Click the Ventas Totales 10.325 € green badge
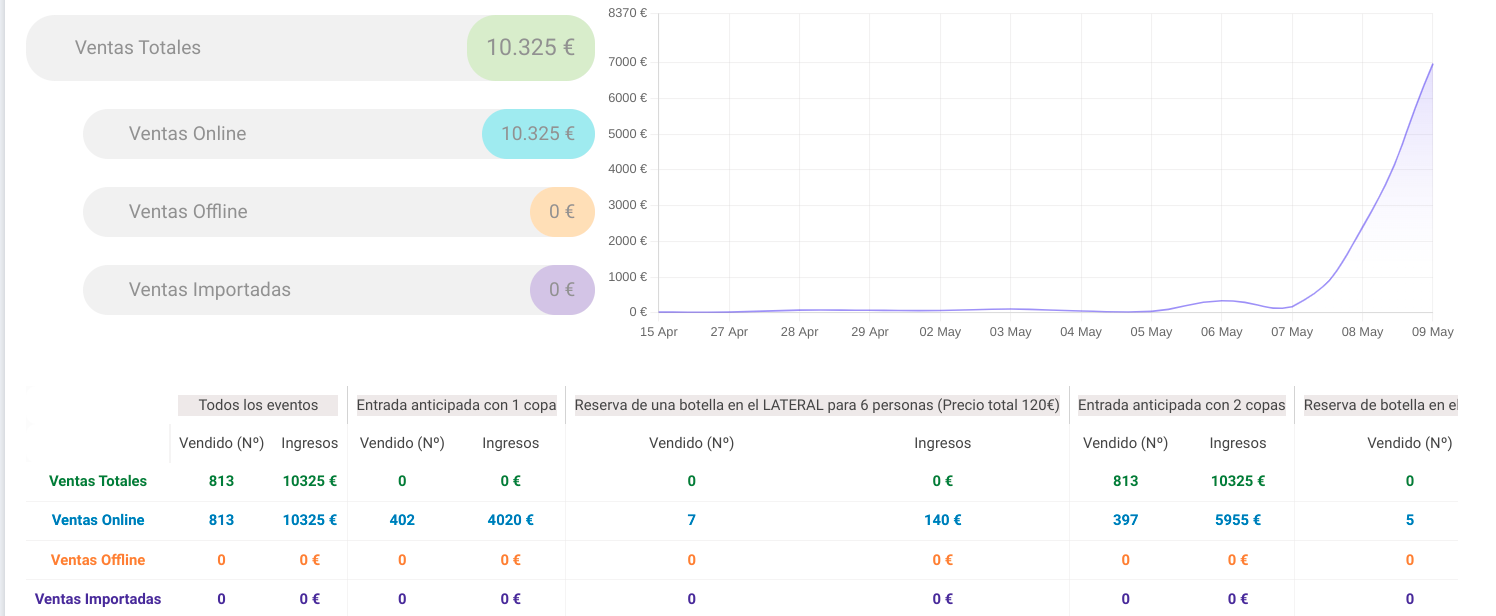The image size is (1496, 616). tap(531, 48)
